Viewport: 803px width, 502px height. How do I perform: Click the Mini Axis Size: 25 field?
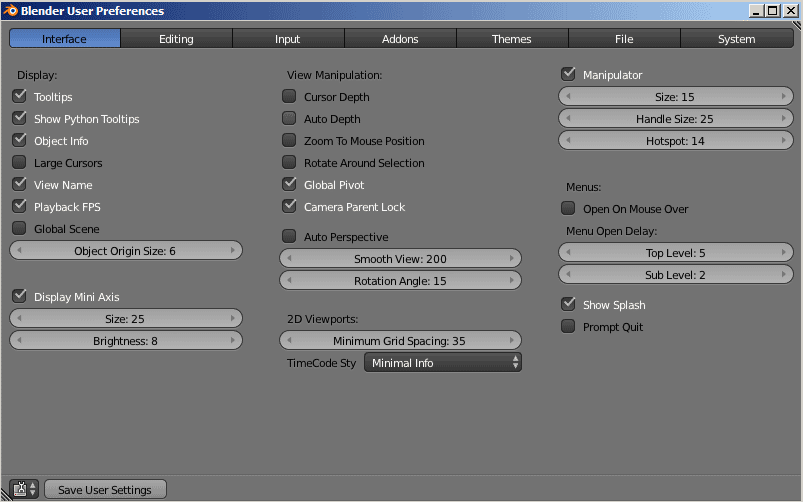[x=126, y=319]
